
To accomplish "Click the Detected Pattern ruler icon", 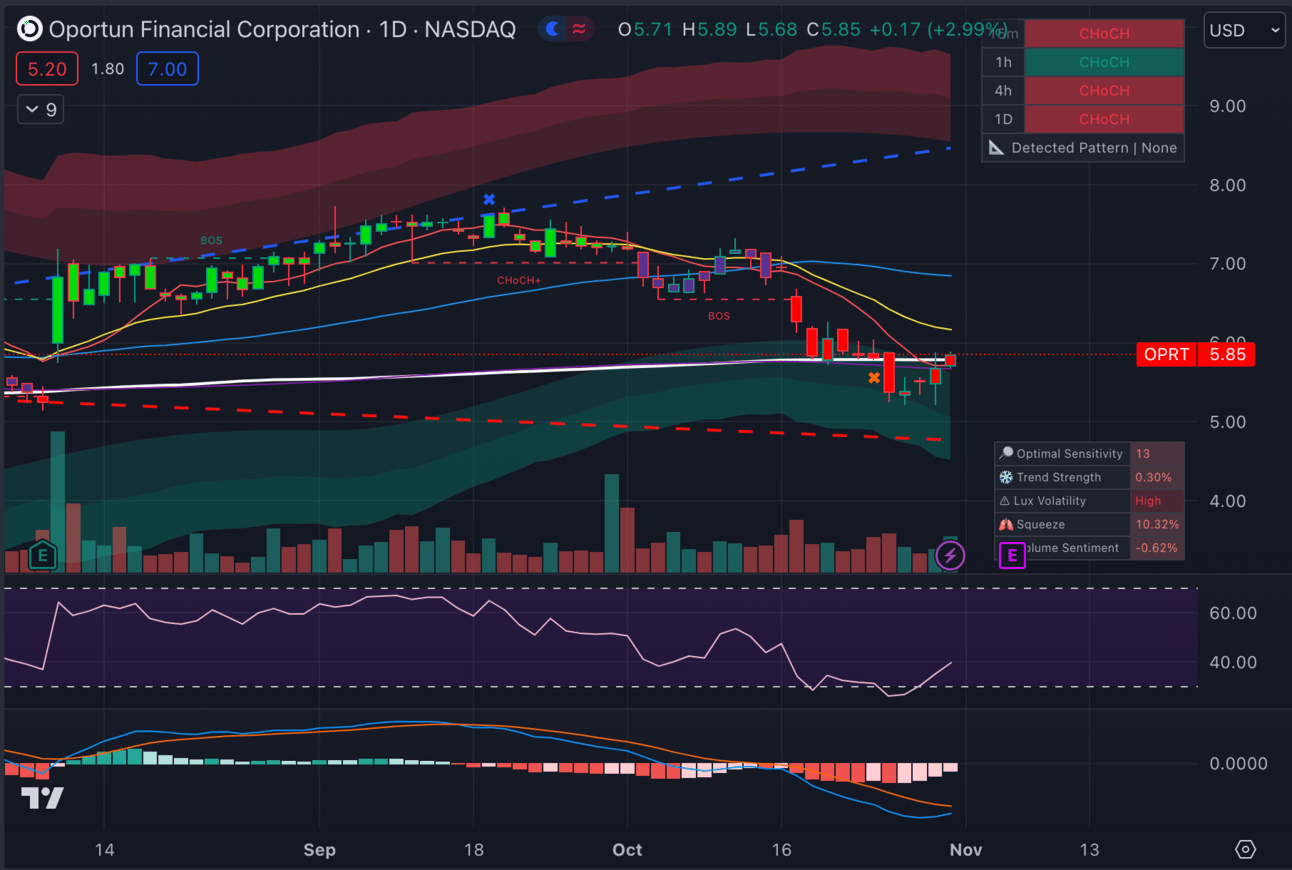I will (996, 148).
